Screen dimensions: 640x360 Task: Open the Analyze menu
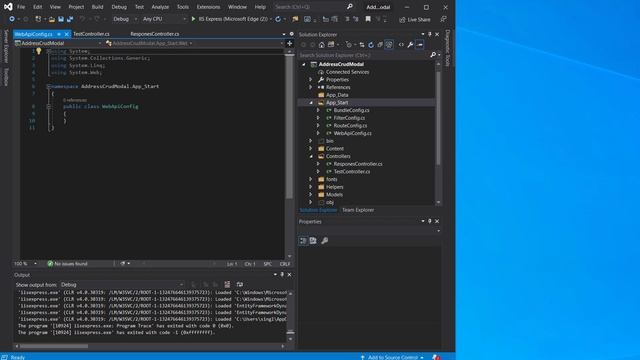pos(160,7)
